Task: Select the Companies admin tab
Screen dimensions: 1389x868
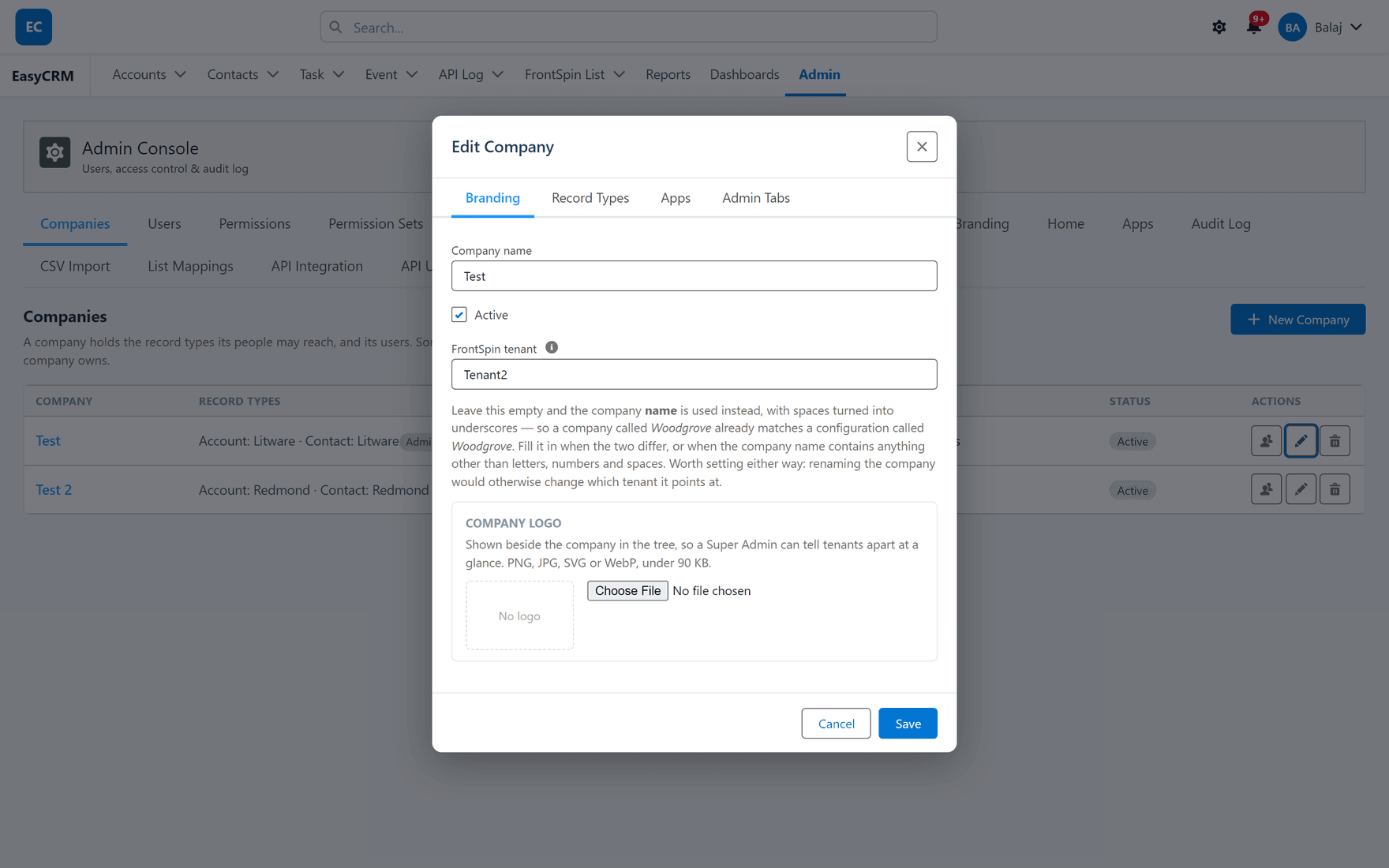Action: click(x=75, y=224)
